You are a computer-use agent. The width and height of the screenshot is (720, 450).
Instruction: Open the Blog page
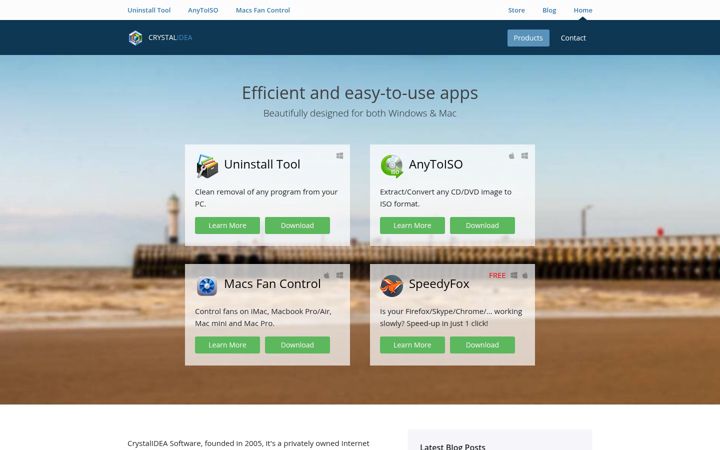(549, 10)
